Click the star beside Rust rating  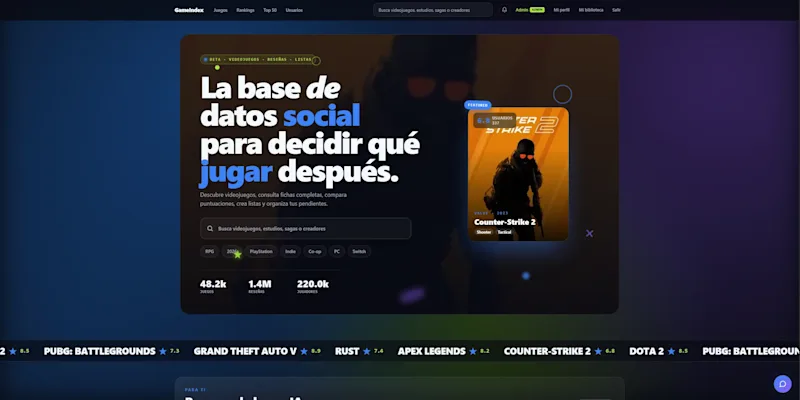coord(367,351)
